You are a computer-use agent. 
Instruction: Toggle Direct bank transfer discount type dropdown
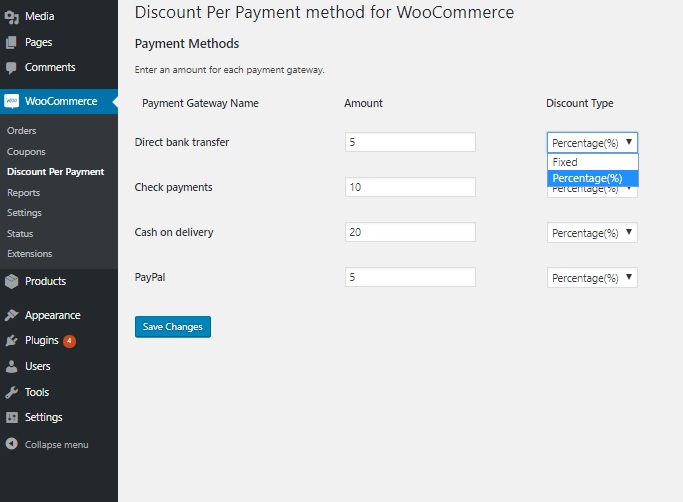[592, 142]
